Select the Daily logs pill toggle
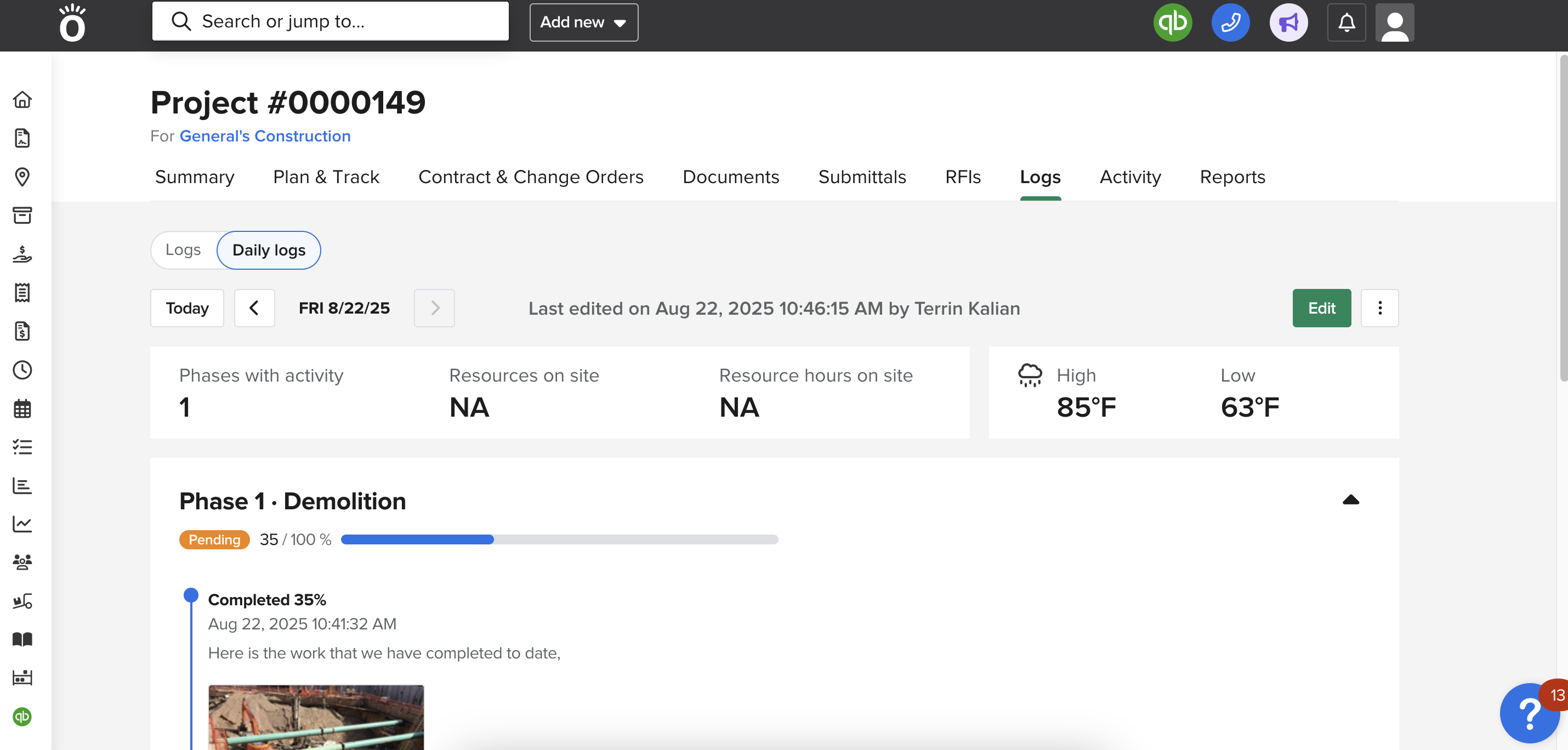 point(269,249)
